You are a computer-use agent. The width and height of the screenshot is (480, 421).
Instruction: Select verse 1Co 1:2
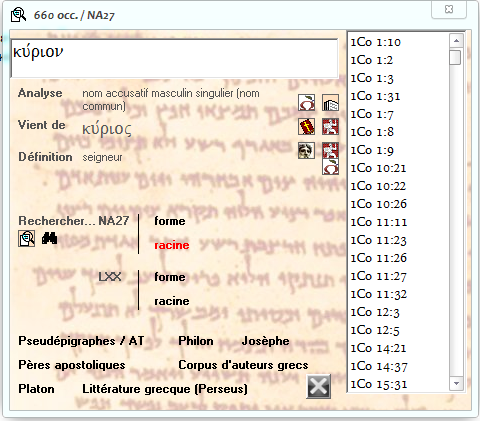(x=372, y=60)
